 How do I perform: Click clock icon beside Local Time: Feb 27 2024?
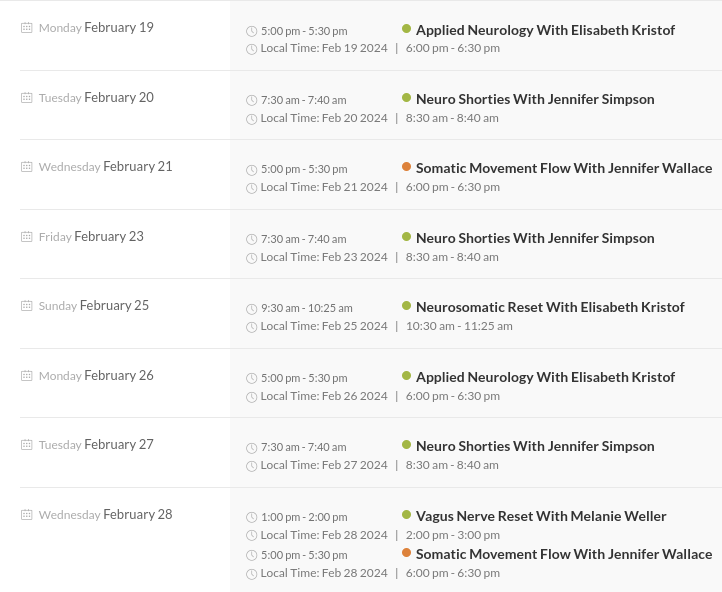(251, 466)
